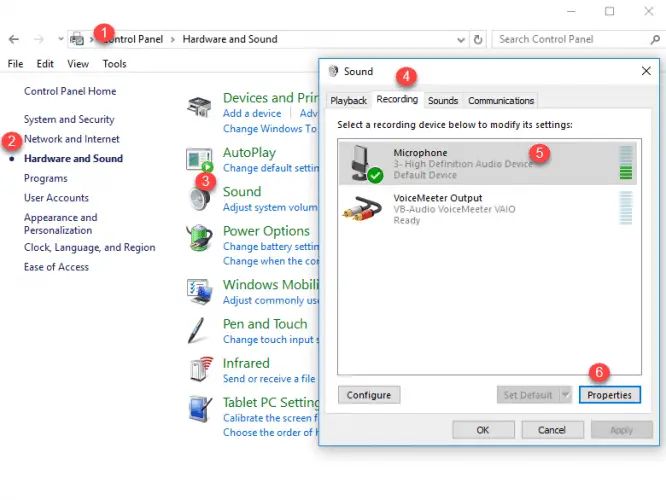Open the Tools menu
The image size is (666, 500).
click(x=114, y=64)
